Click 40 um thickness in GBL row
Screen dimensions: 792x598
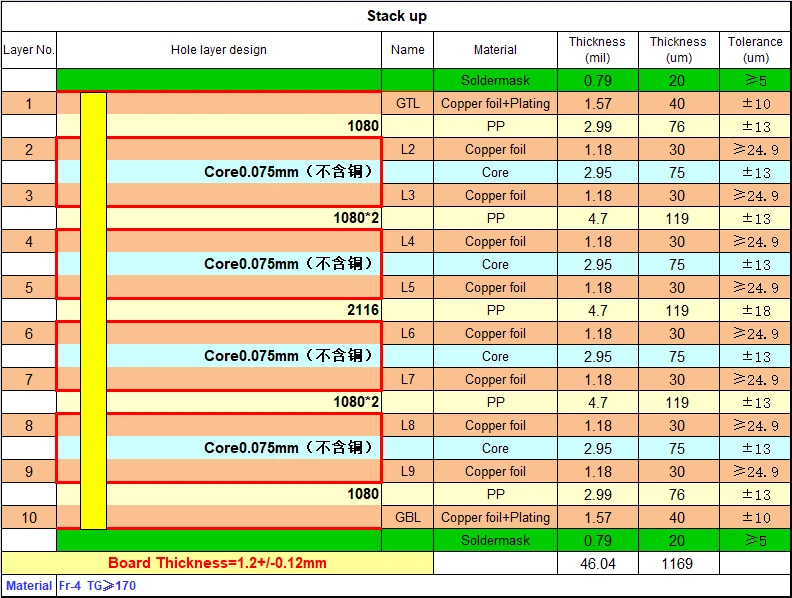point(678,518)
